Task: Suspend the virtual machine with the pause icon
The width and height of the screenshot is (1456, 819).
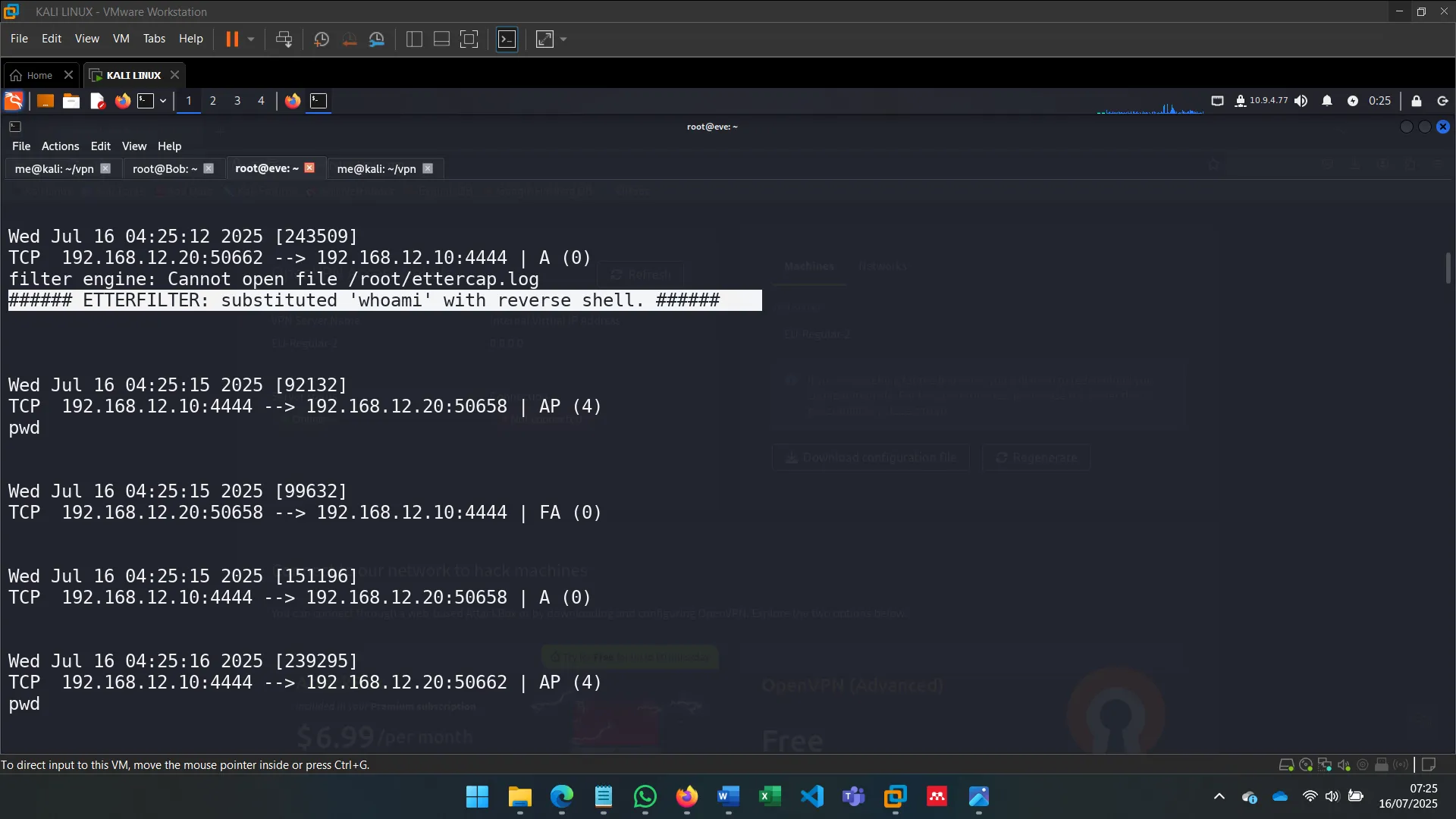Action: pos(233,39)
